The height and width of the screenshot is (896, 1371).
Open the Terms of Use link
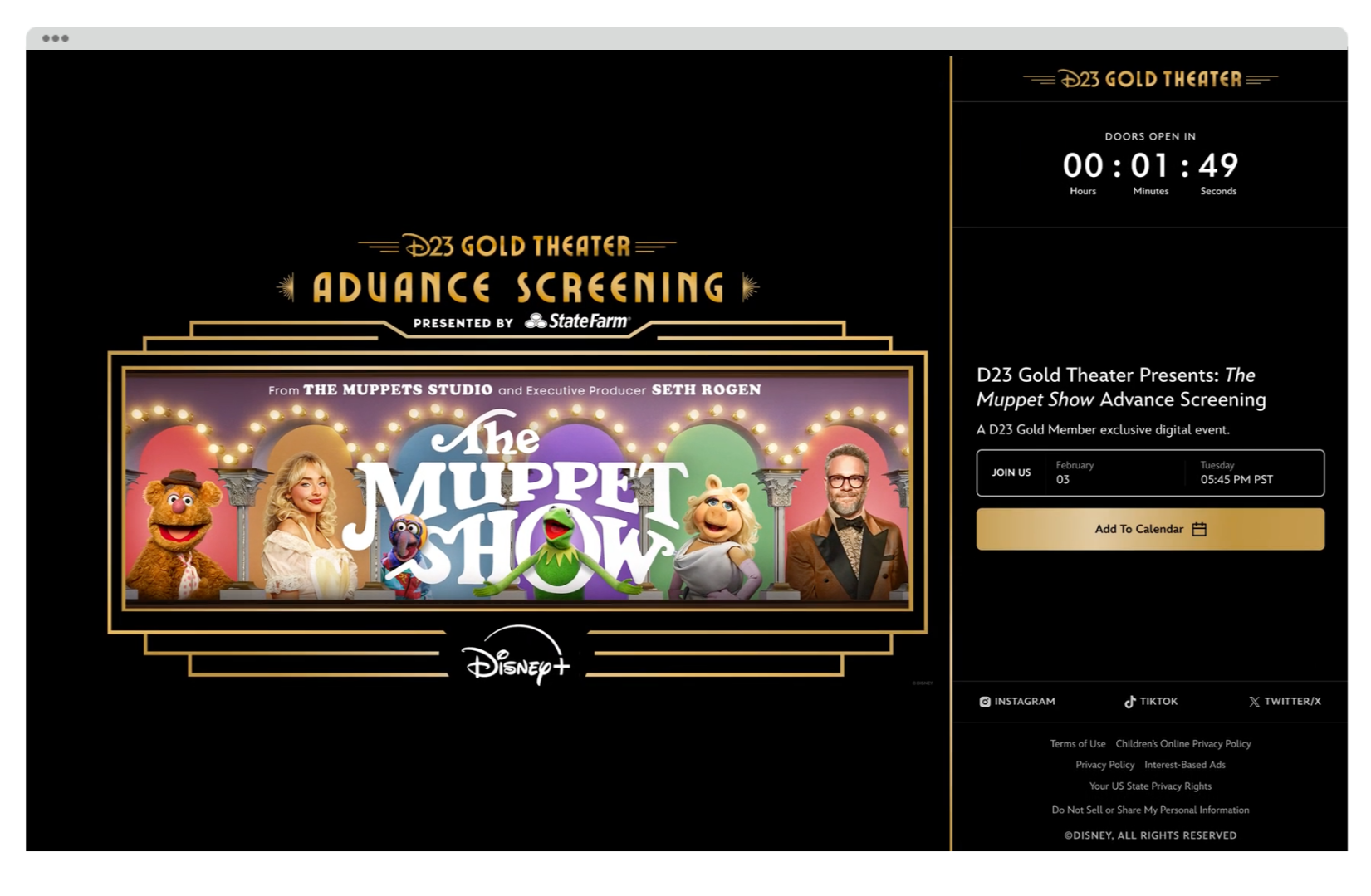click(x=1078, y=744)
